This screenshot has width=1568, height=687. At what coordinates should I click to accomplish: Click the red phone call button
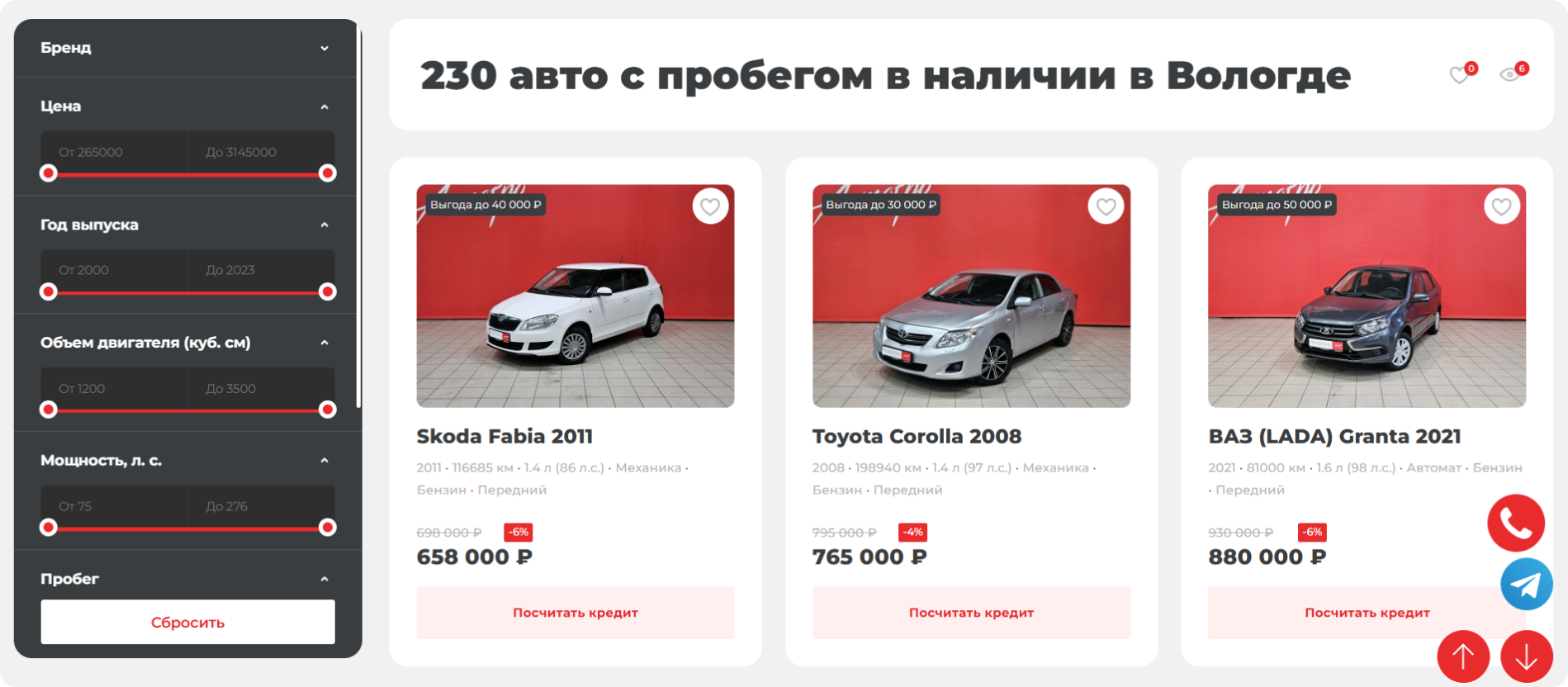[1516, 523]
